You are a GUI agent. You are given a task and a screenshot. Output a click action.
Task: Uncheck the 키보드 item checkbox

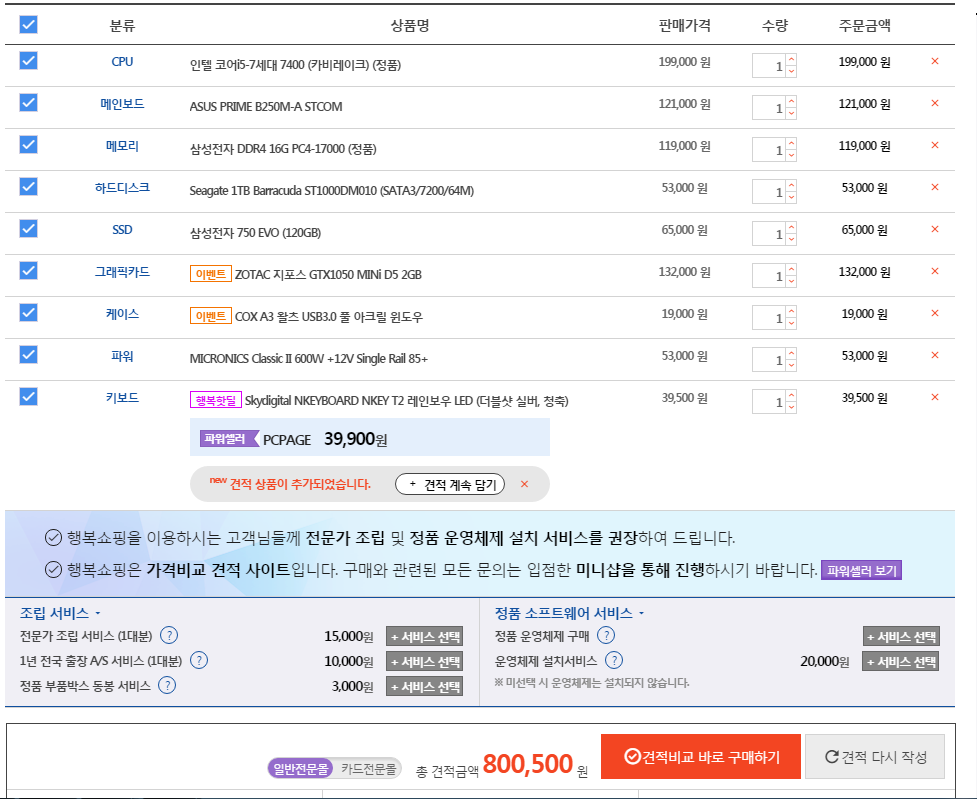click(29, 396)
